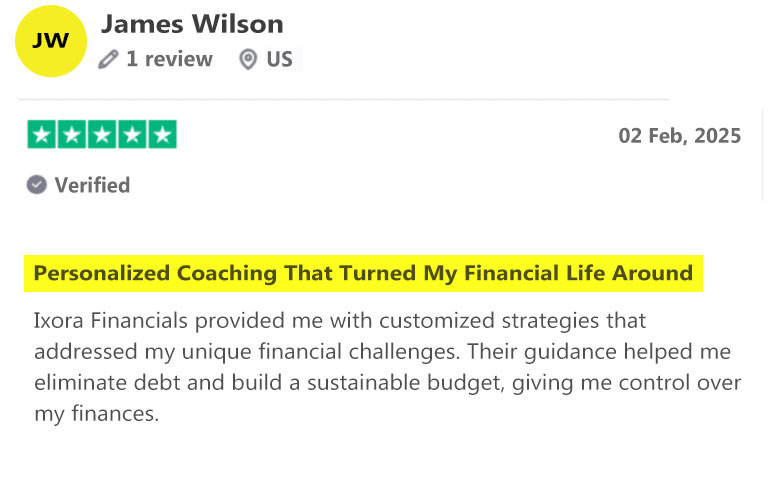The height and width of the screenshot is (497, 768).
Task: Click the second green rating star
Action: point(72,134)
